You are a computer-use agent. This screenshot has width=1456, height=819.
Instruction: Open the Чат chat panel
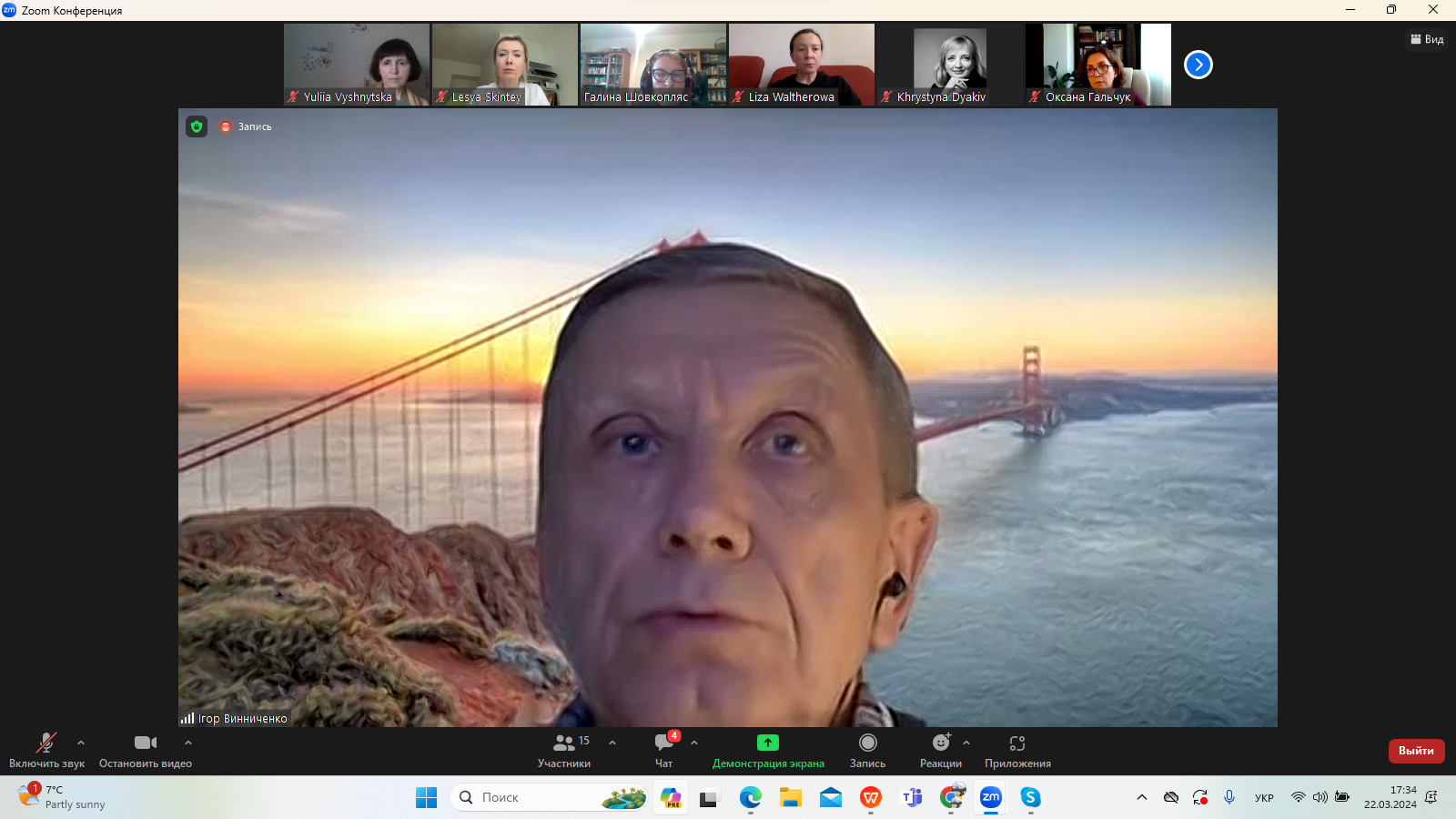coord(664,751)
